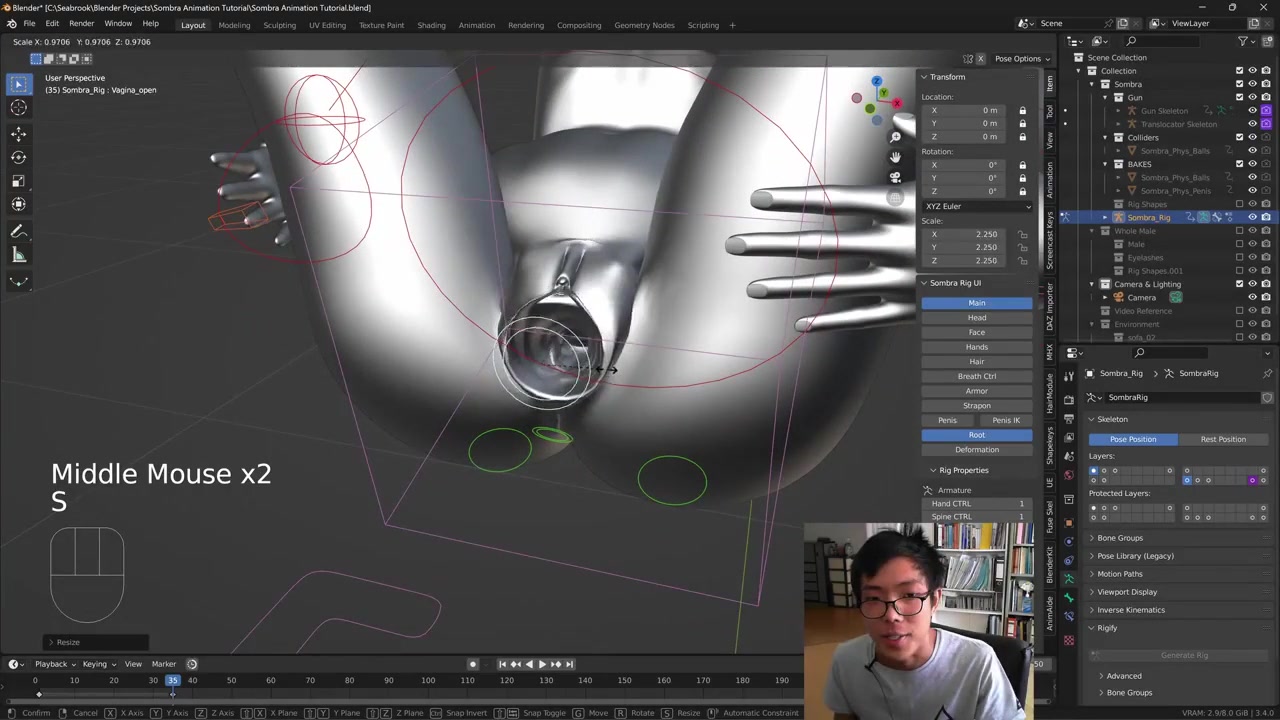The image size is (1280, 720).
Task: Click the auto keying record button
Action: coord(473,664)
